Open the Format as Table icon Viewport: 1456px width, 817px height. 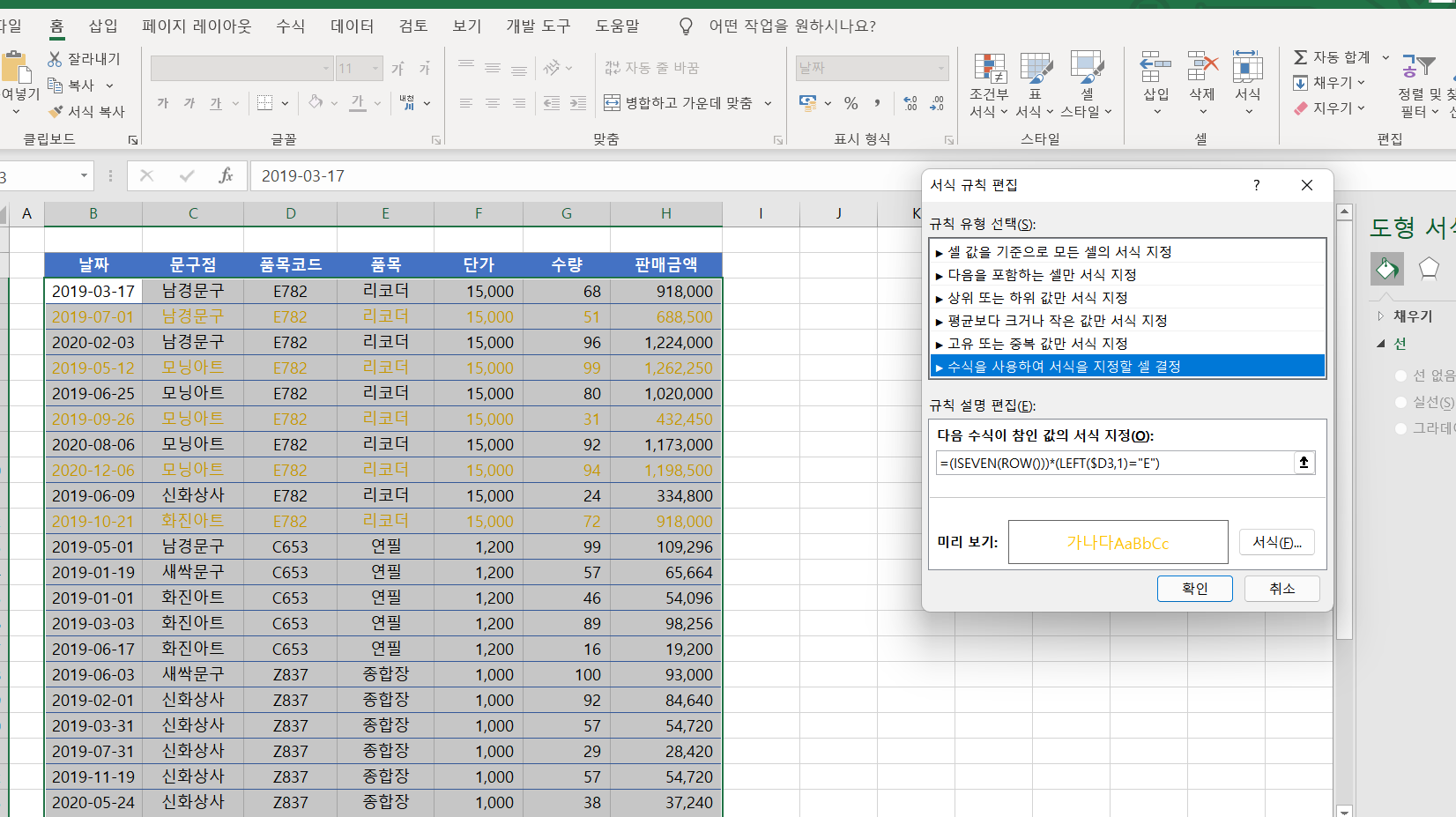pyautogui.click(x=1035, y=71)
